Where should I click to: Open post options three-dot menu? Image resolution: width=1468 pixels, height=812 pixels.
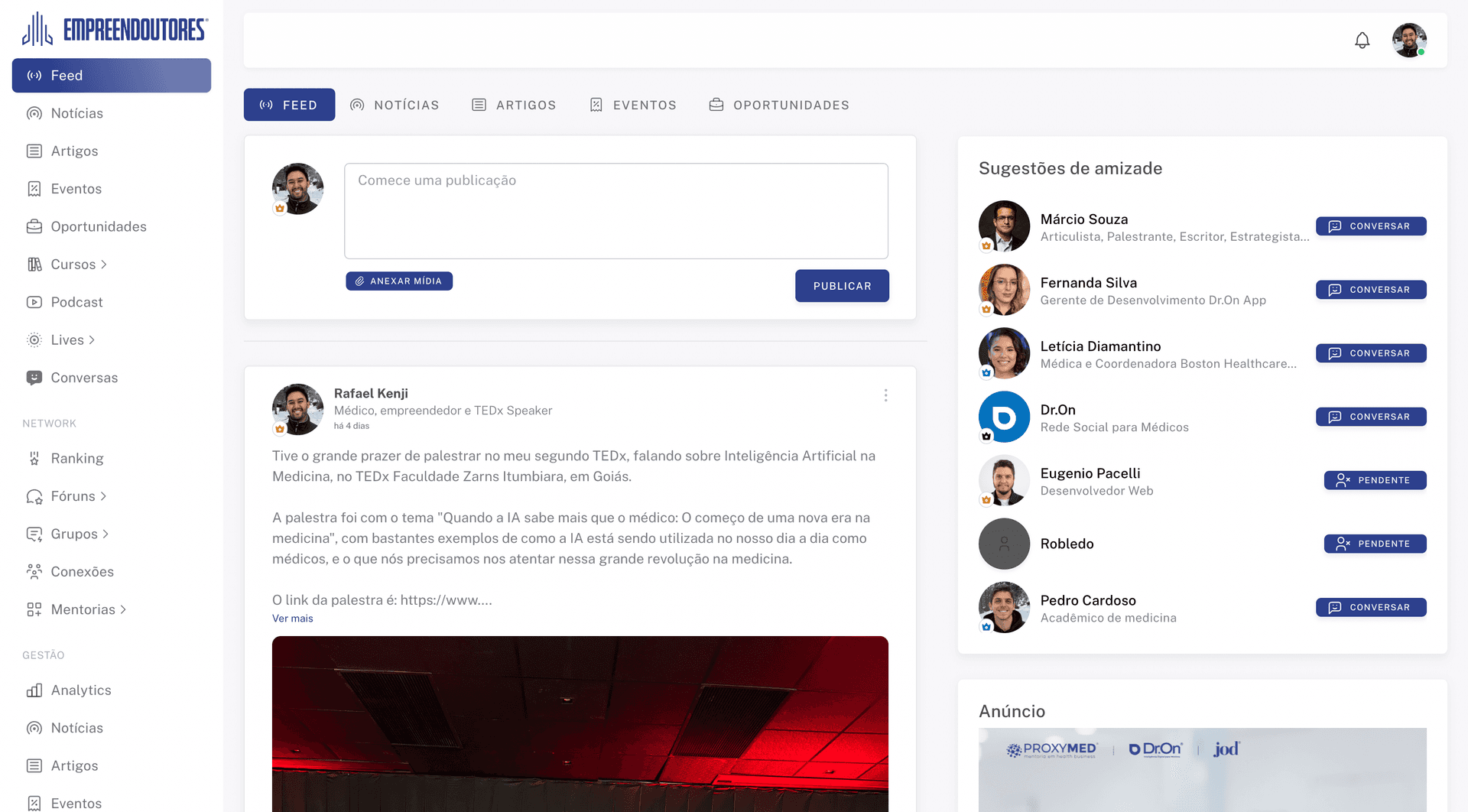point(885,395)
